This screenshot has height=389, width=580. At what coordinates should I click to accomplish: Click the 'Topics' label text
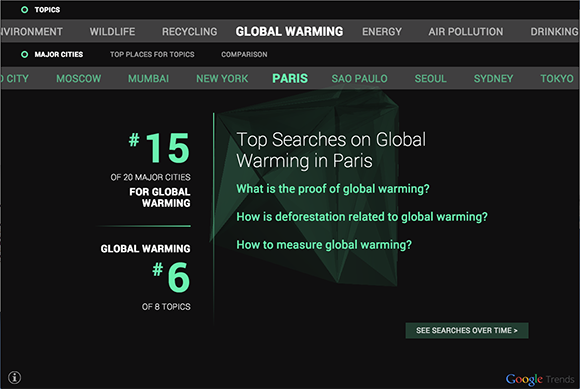point(47,10)
